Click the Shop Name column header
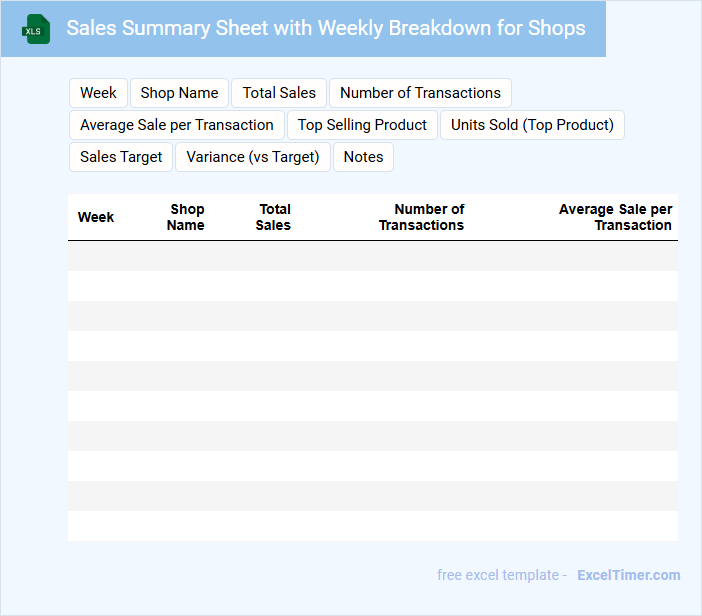The width and height of the screenshot is (702, 616). [x=186, y=217]
